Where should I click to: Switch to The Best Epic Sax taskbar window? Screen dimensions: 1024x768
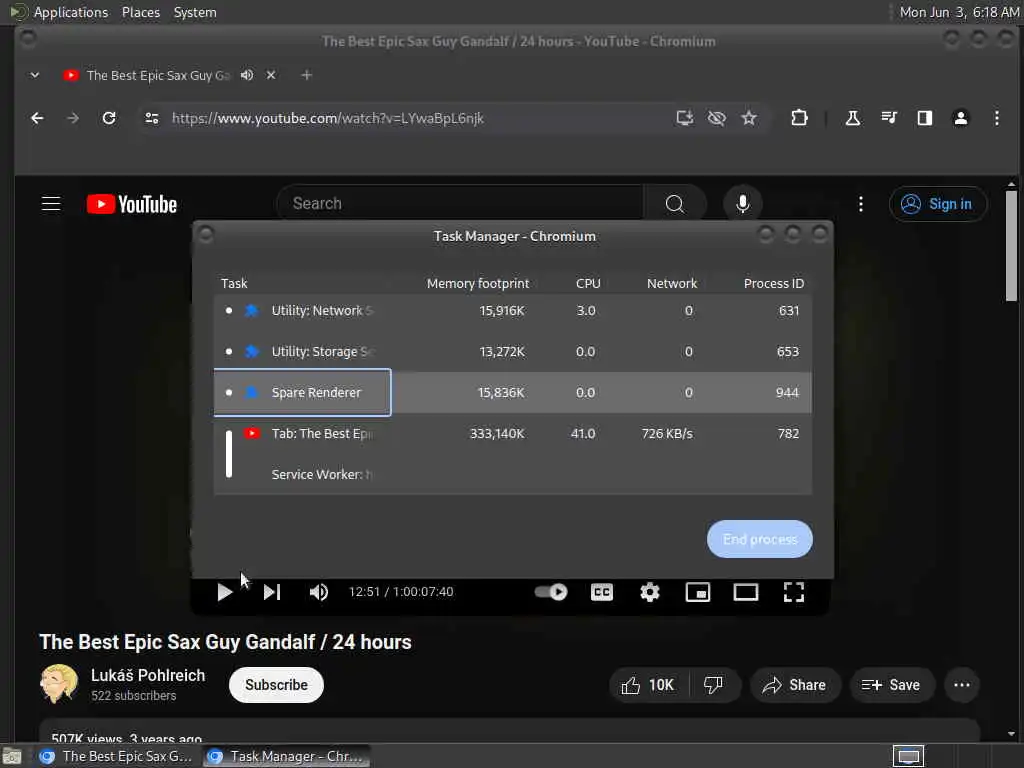click(116, 756)
